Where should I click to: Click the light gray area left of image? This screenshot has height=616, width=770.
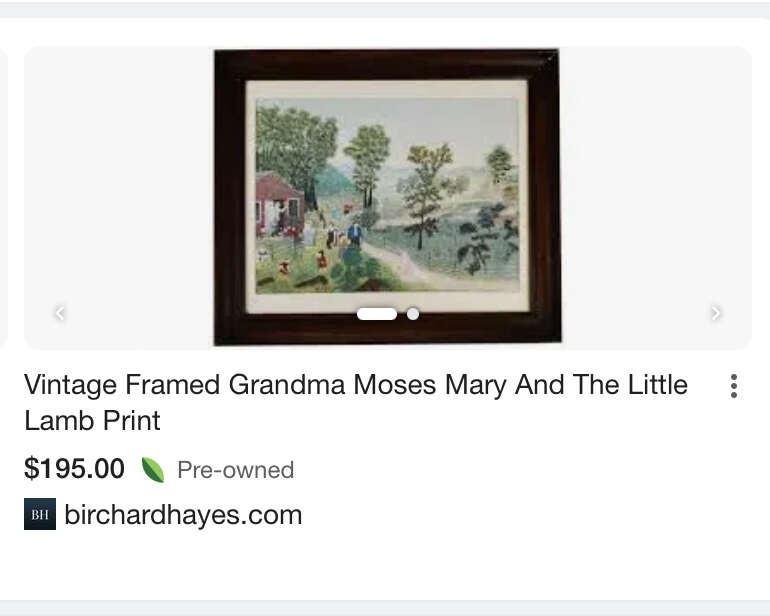[118, 197]
